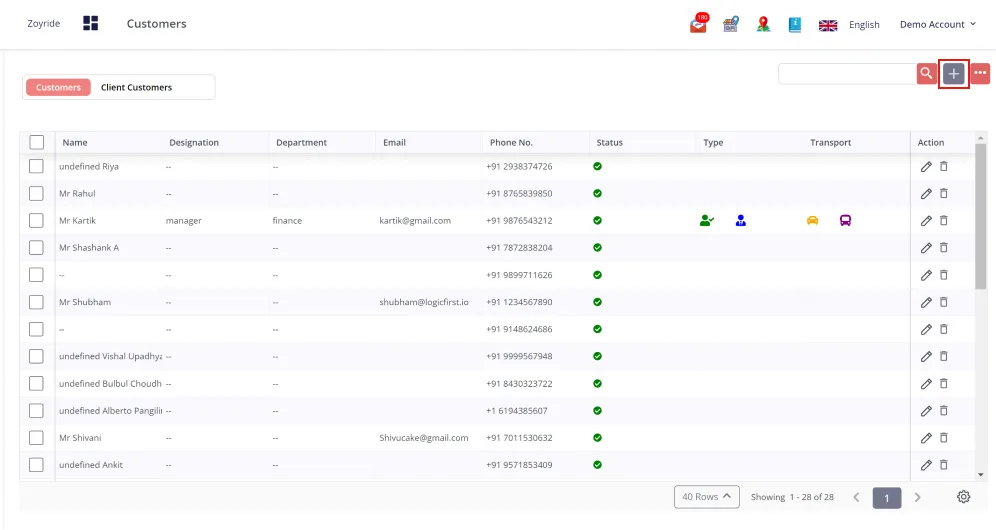Edit the undefined Alberto Pangili row
Image resolution: width=996 pixels, height=530 pixels.
926,411
